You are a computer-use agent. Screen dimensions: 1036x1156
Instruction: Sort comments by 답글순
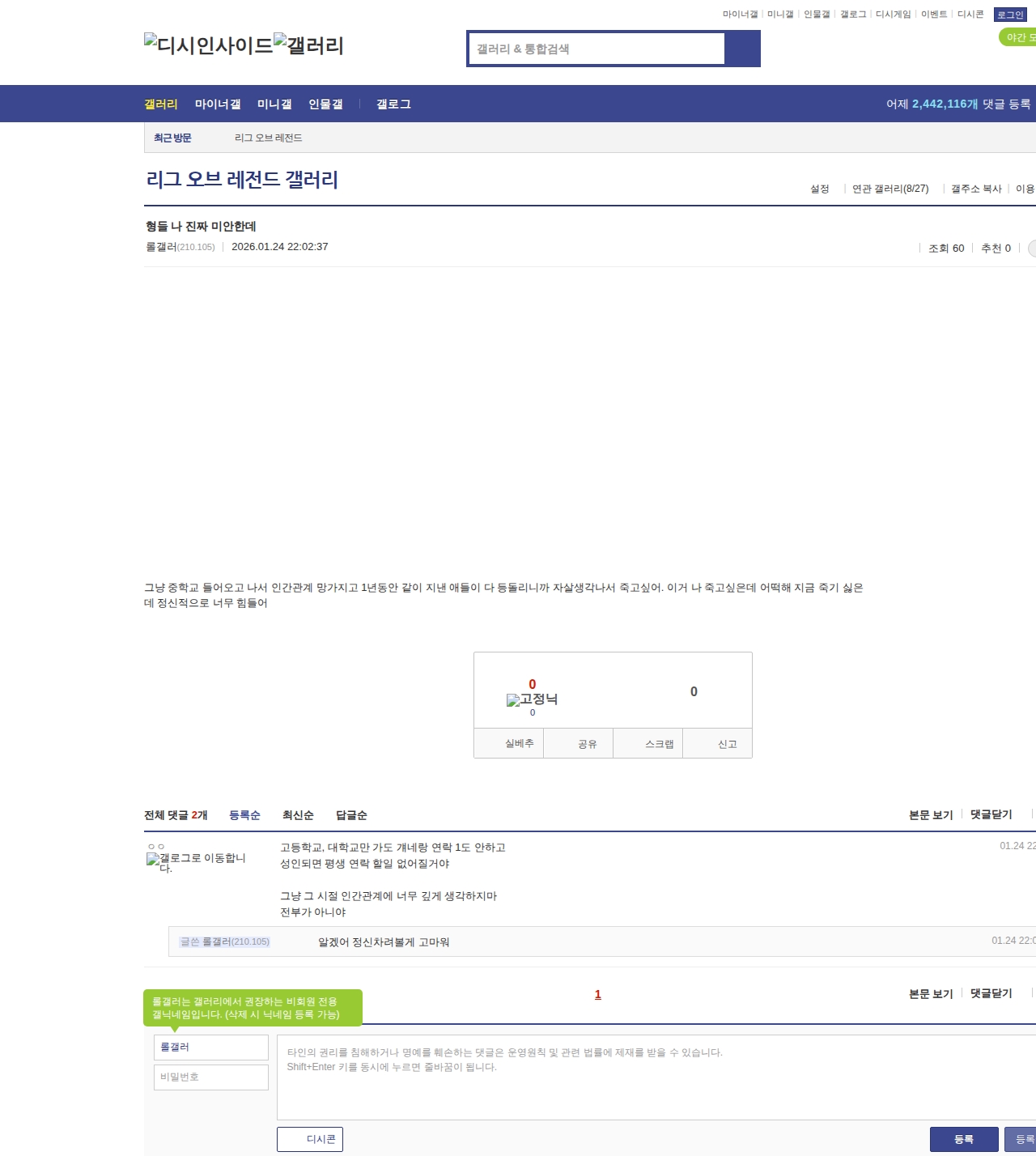(x=351, y=815)
